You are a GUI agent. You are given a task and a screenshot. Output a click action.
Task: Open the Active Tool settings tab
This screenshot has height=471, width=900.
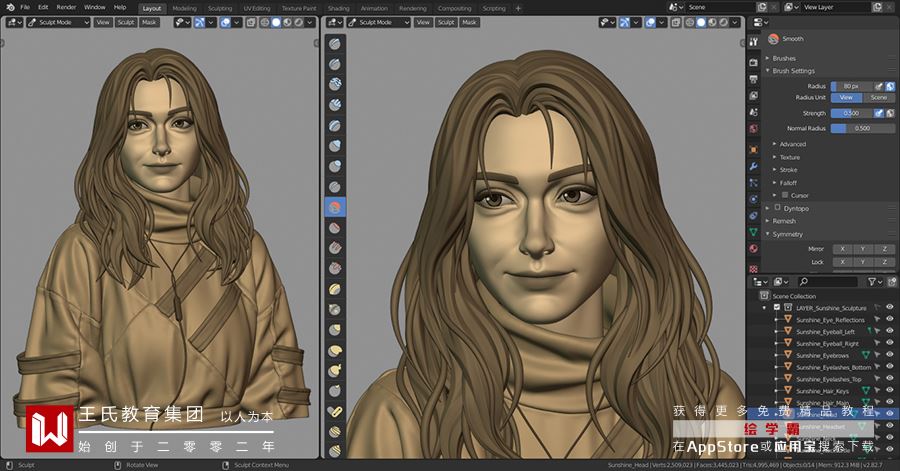pos(754,42)
